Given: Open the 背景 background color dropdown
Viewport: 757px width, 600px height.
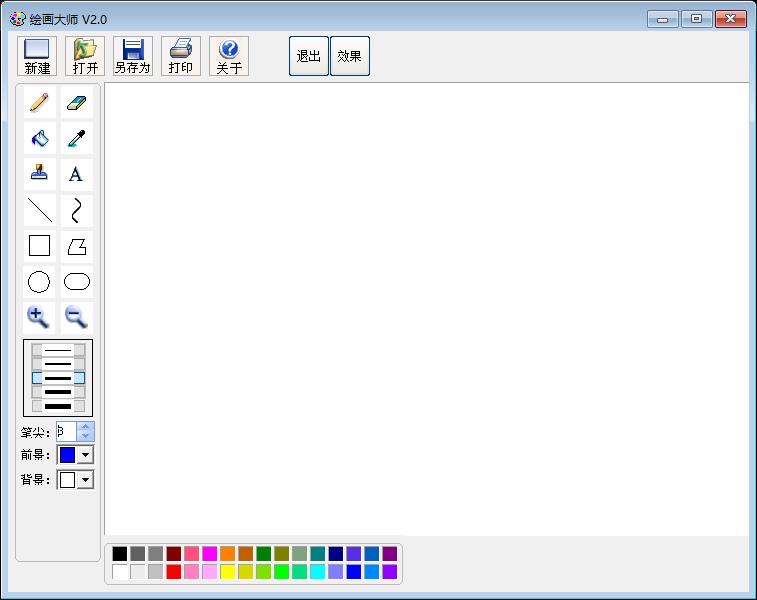Looking at the screenshot, I should tap(85, 480).
